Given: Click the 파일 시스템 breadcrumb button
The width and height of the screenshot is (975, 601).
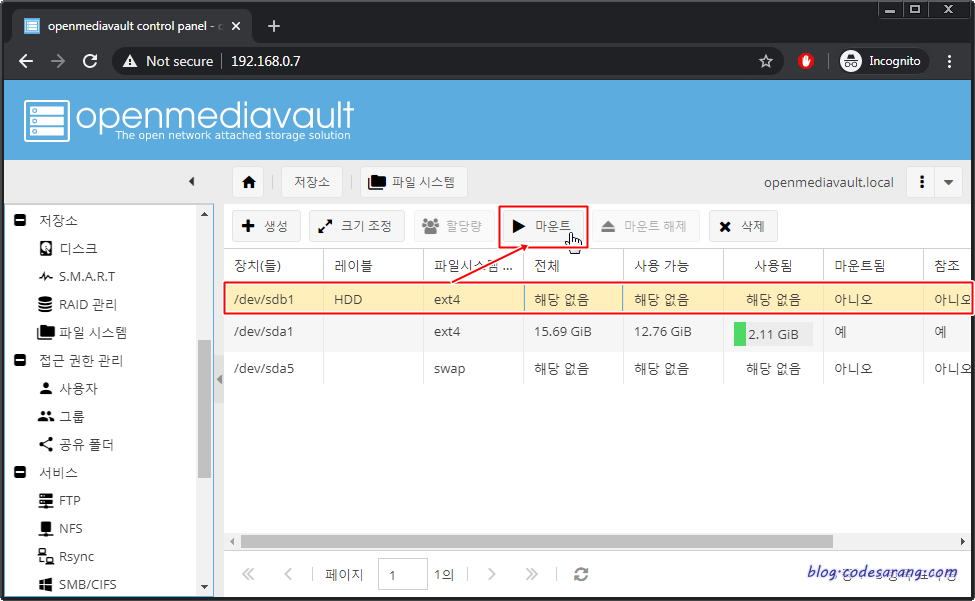Looking at the screenshot, I should click(414, 182).
